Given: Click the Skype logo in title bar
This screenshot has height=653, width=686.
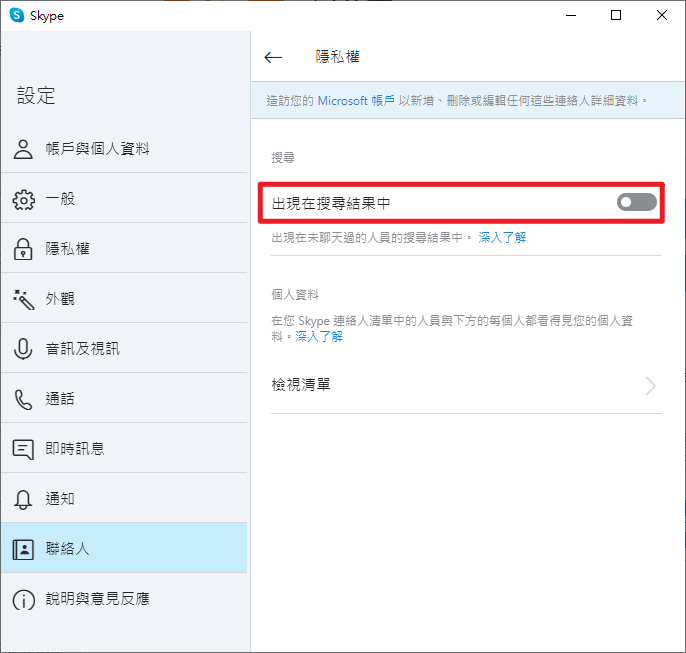Looking at the screenshot, I should coord(17,15).
